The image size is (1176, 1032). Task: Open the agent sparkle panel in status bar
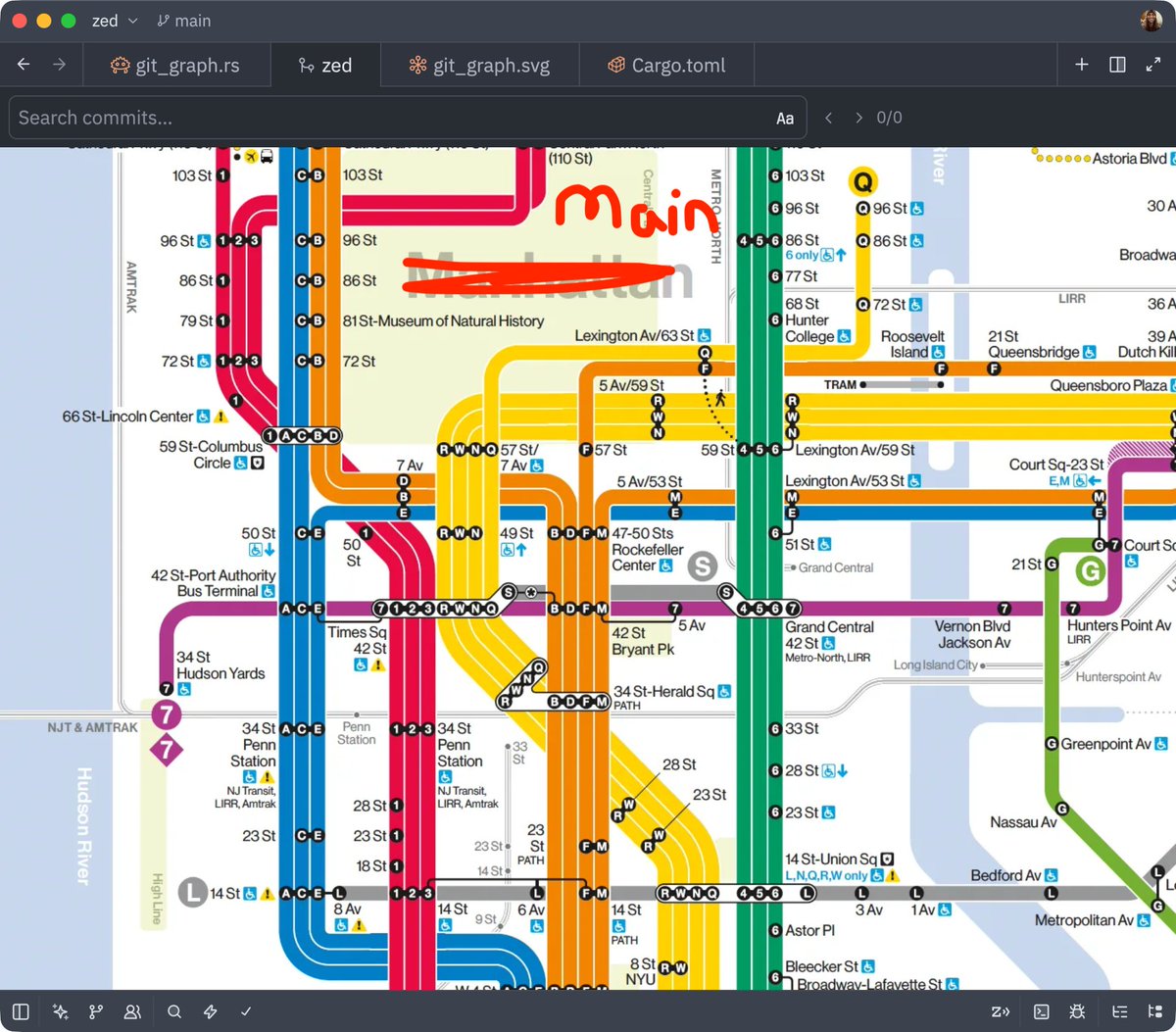(x=60, y=1011)
